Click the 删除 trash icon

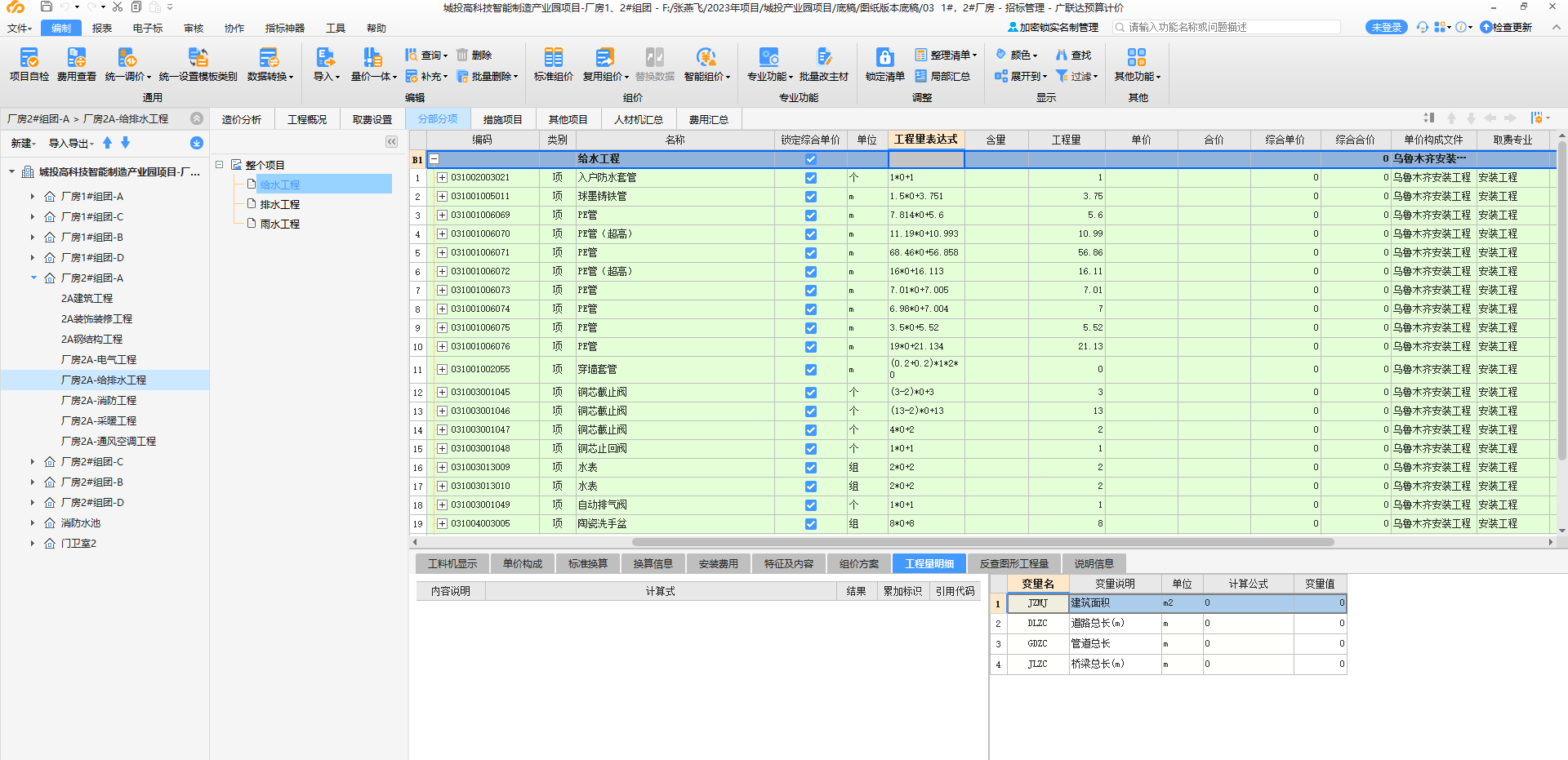pyautogui.click(x=462, y=55)
